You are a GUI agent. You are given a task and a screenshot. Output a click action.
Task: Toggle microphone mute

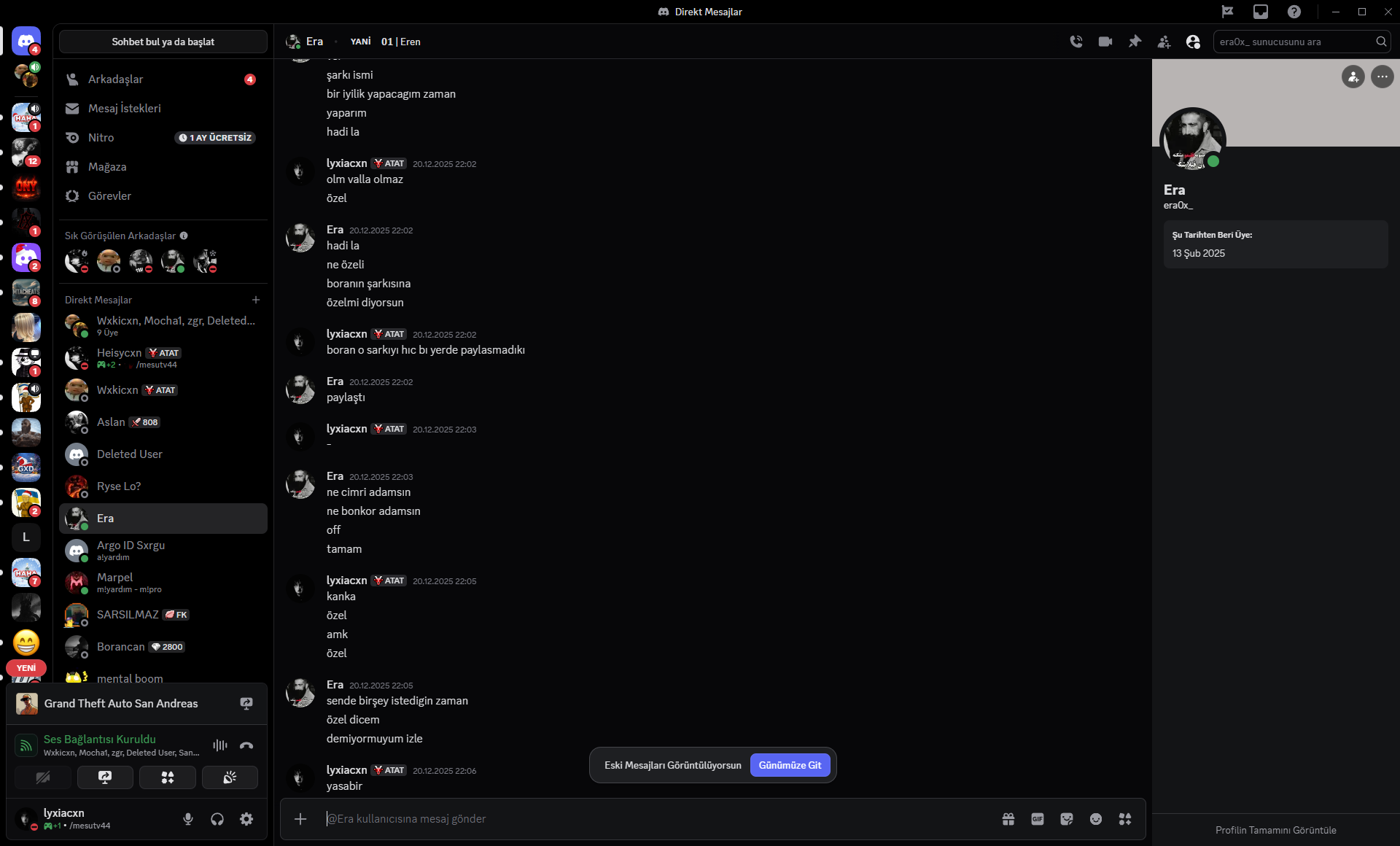click(x=188, y=819)
